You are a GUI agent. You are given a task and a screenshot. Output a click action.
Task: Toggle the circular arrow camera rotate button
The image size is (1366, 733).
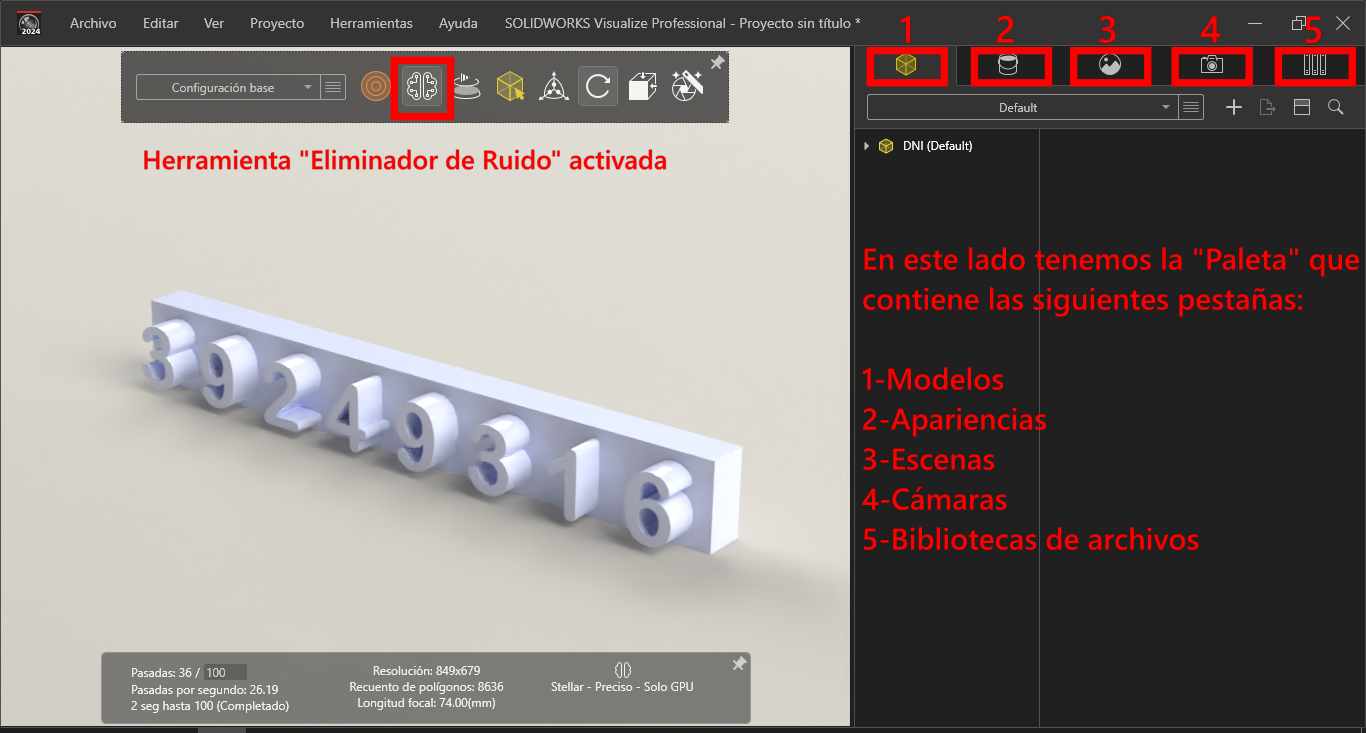click(x=597, y=87)
